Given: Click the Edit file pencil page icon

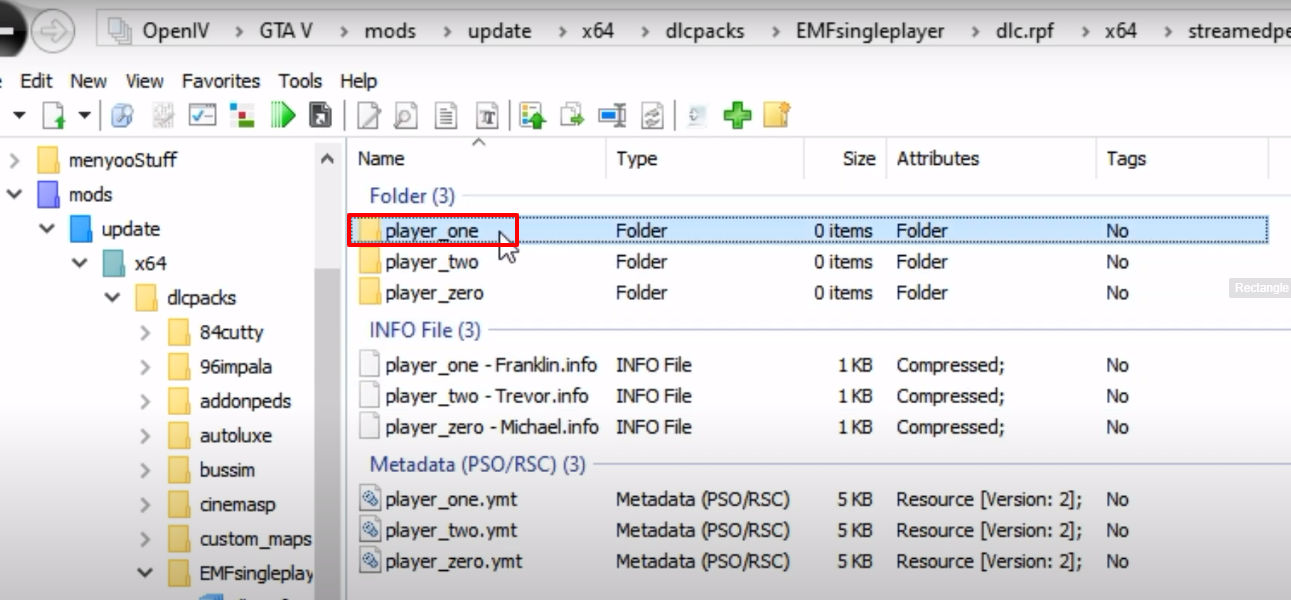Looking at the screenshot, I should (369, 115).
